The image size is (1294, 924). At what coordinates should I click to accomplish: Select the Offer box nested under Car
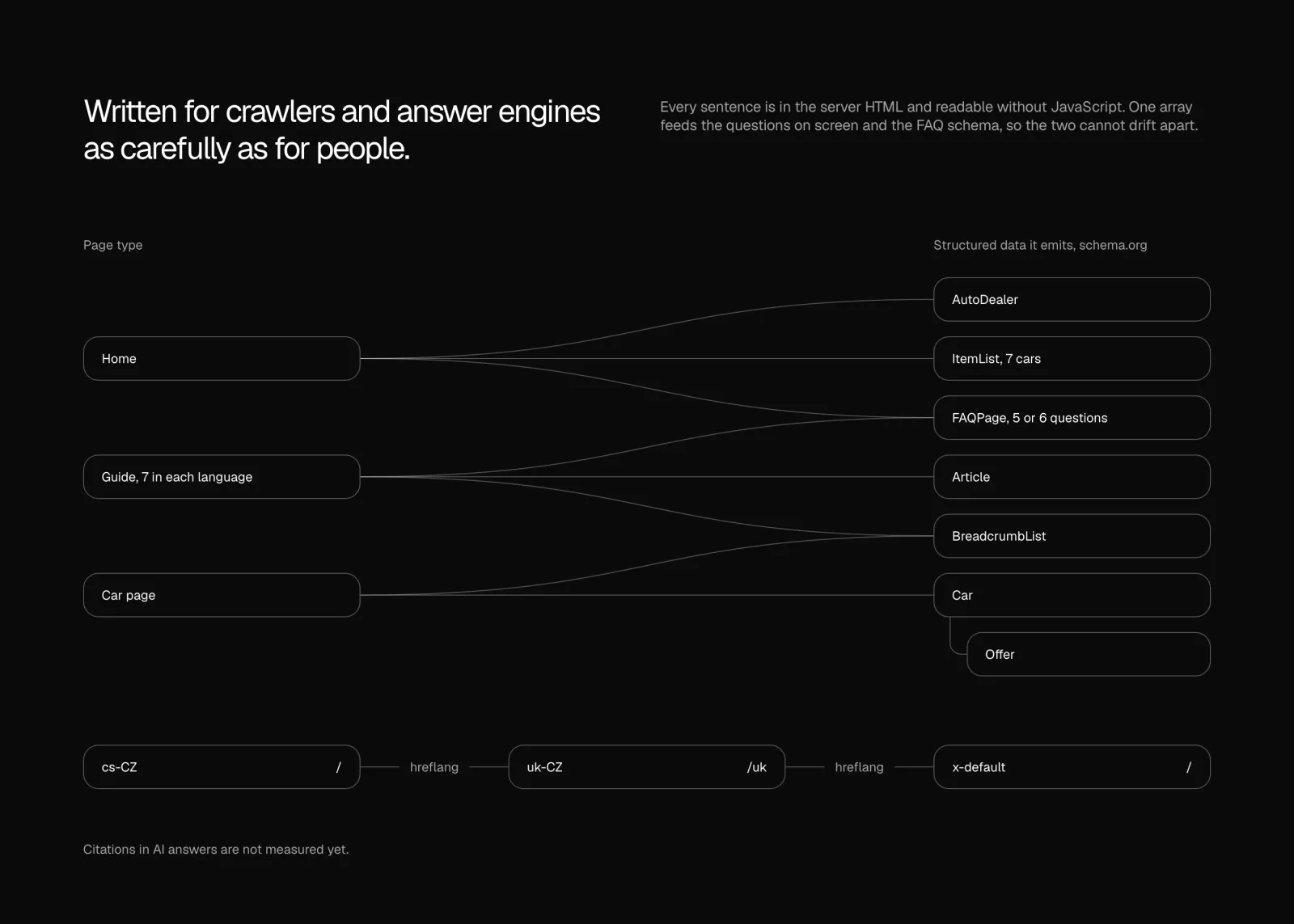tap(1089, 654)
